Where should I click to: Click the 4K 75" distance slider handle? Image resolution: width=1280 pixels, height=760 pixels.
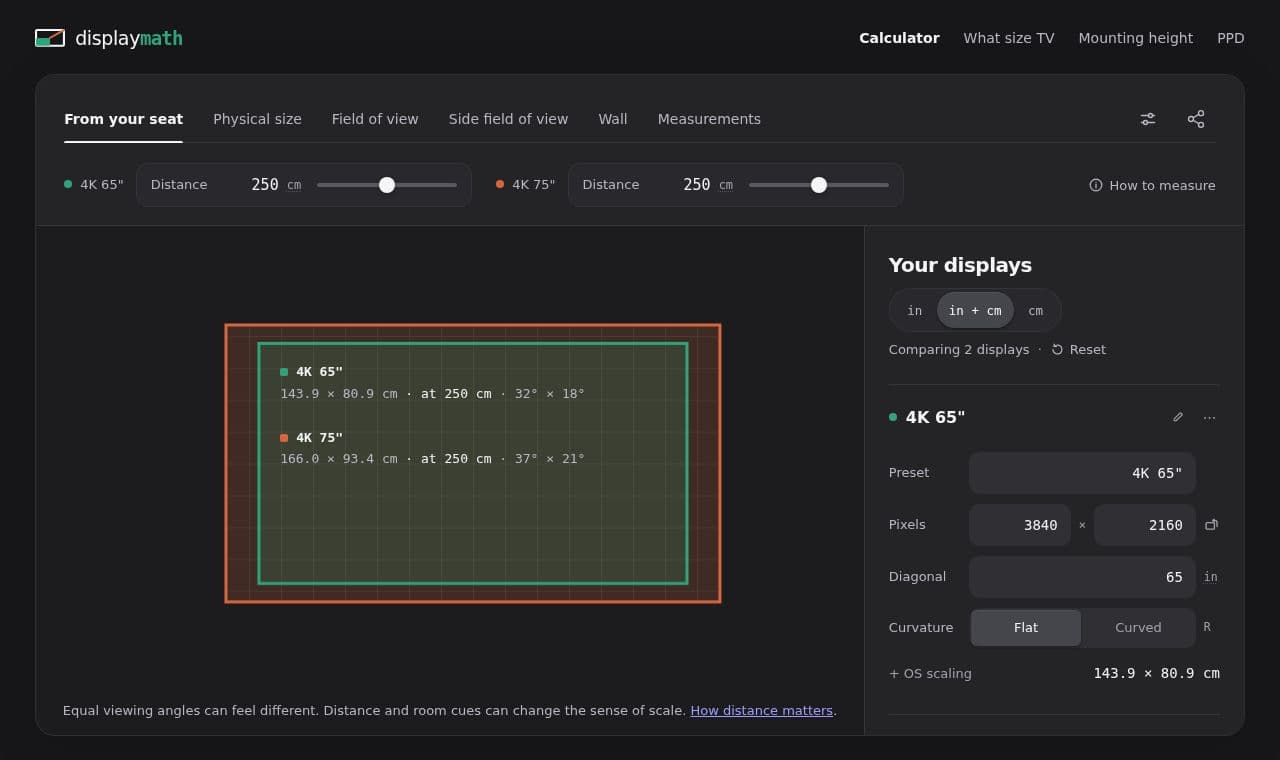click(x=819, y=185)
